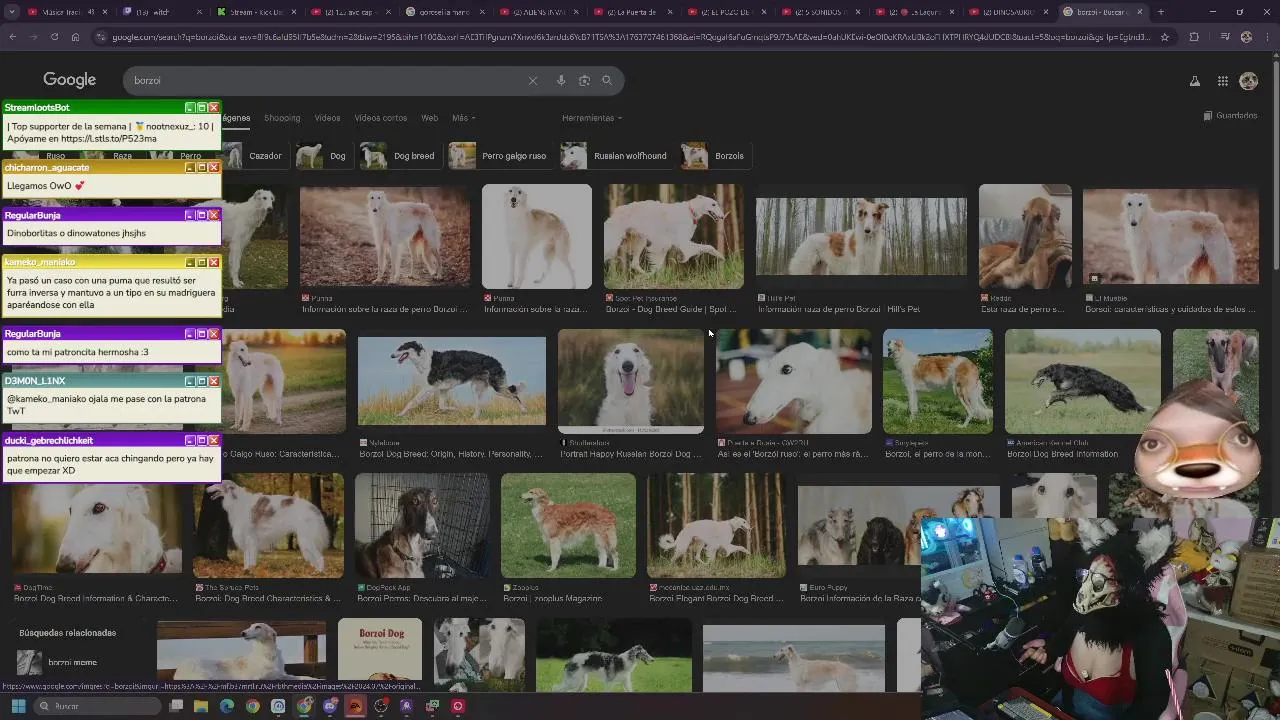Switch to the Videos cortos tab
The width and height of the screenshot is (1280, 720).
[x=380, y=118]
